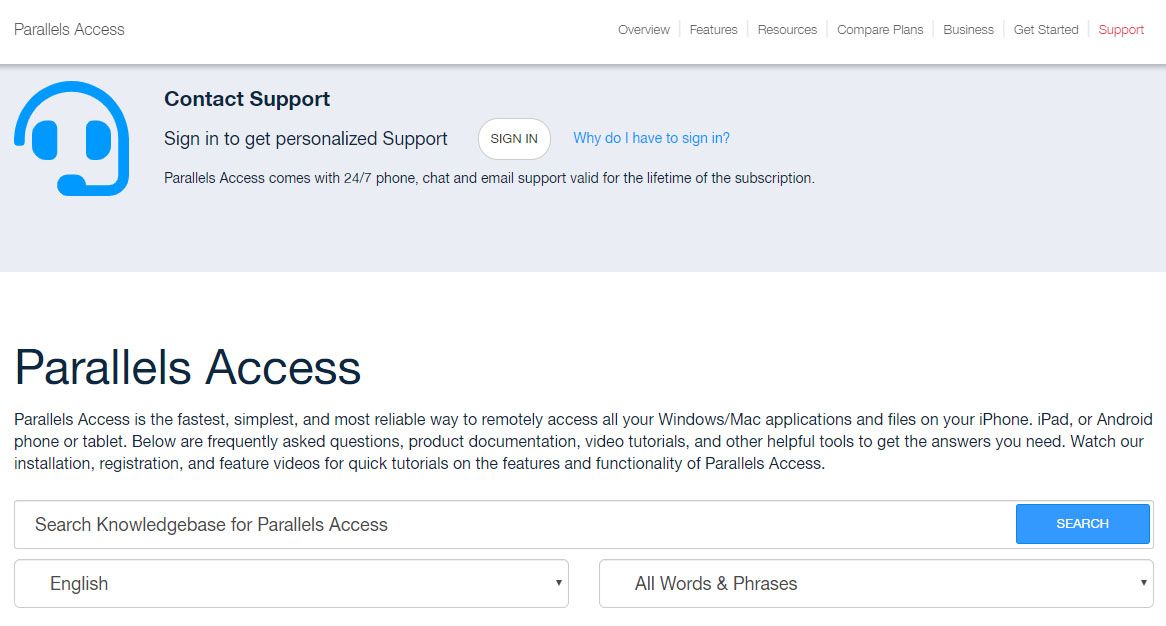Open the Compare Plans page
Screen dimensions: 1166x626
pos(879,29)
